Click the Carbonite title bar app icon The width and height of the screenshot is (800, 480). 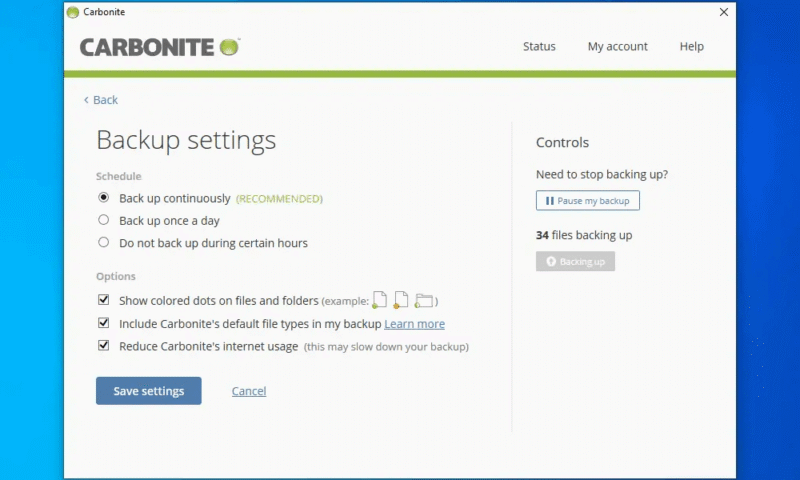click(x=72, y=12)
